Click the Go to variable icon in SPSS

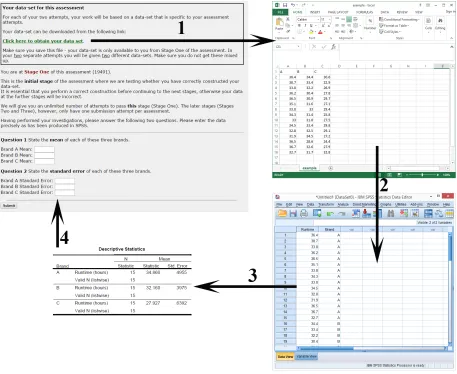click(x=366, y=213)
